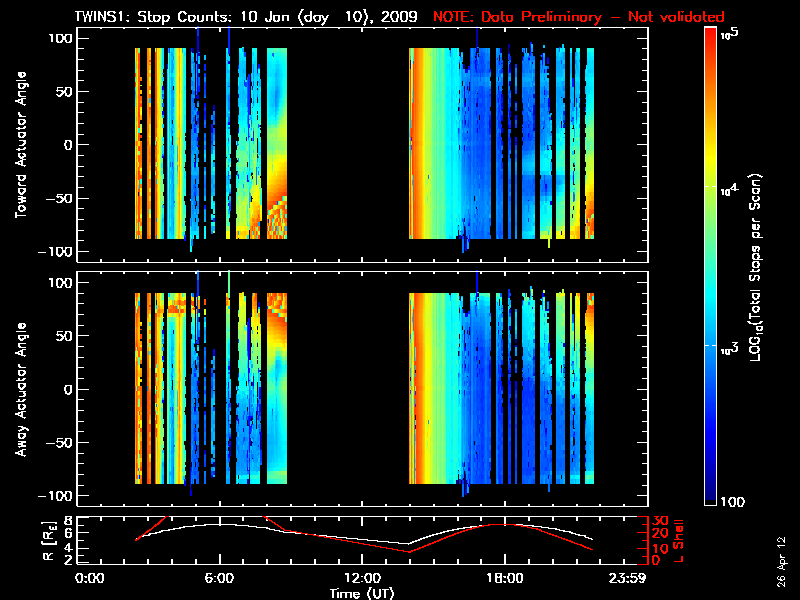Click the red "30" L Shell tick label

point(658,521)
